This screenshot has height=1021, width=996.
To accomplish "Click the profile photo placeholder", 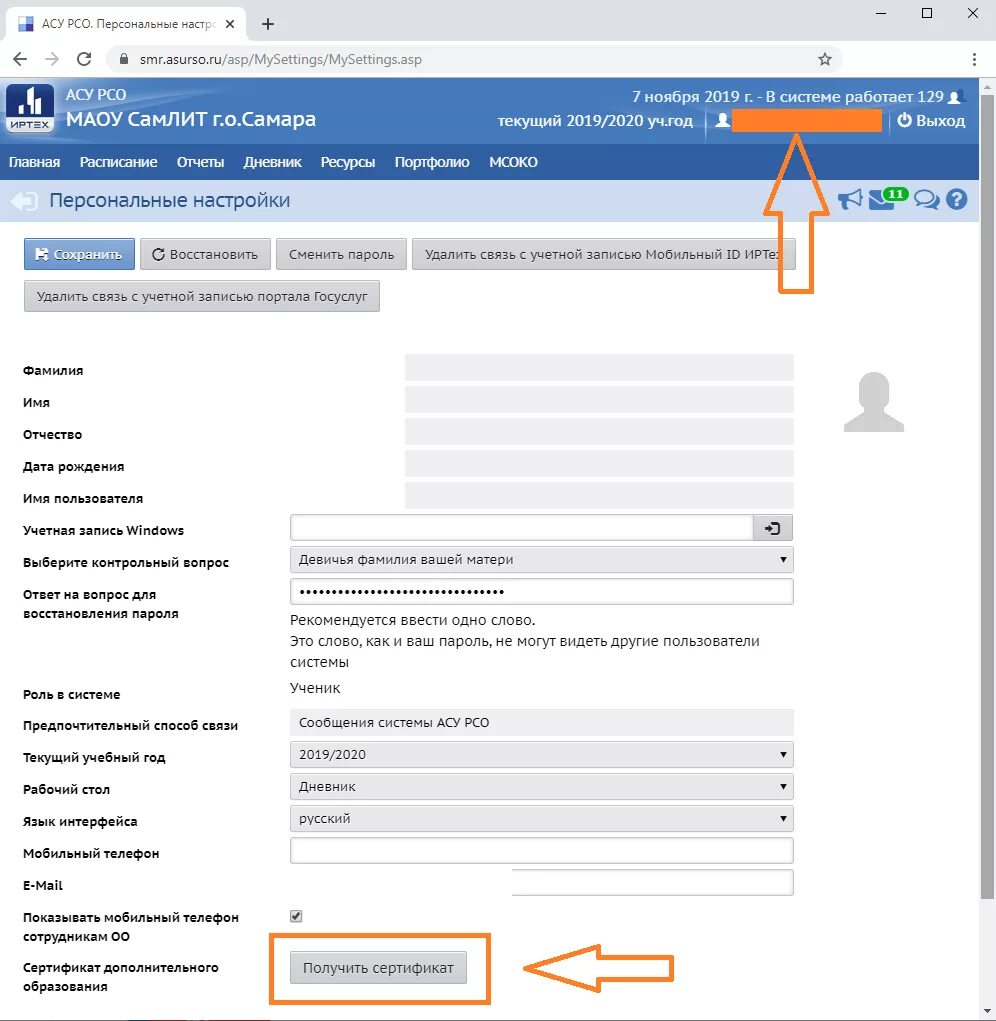I will click(x=874, y=402).
